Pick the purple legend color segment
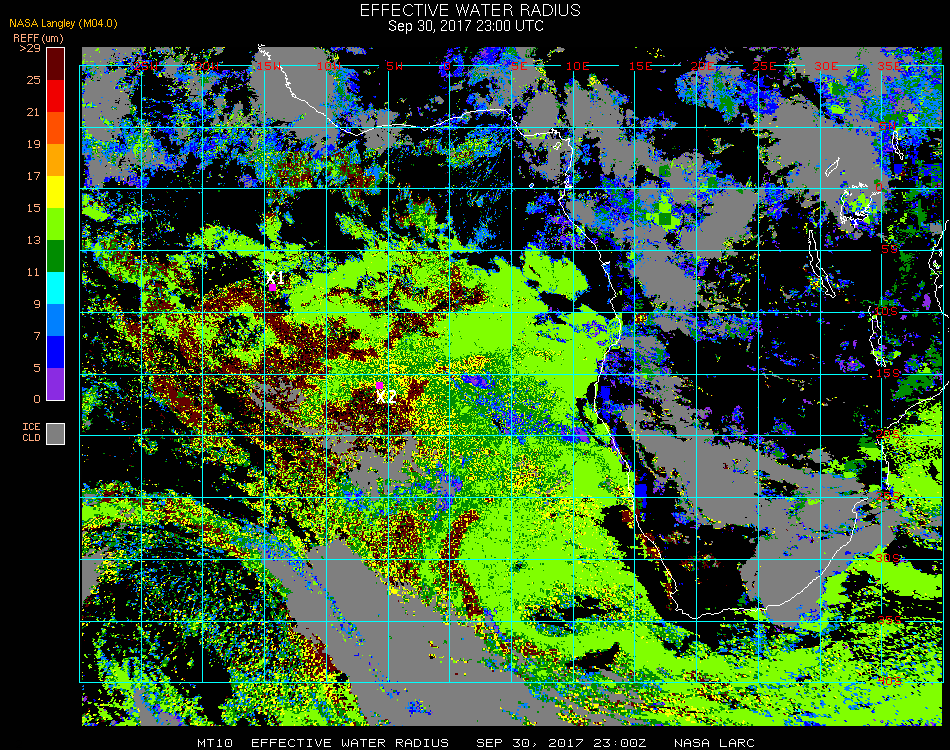This screenshot has width=950, height=750. pos(56,384)
